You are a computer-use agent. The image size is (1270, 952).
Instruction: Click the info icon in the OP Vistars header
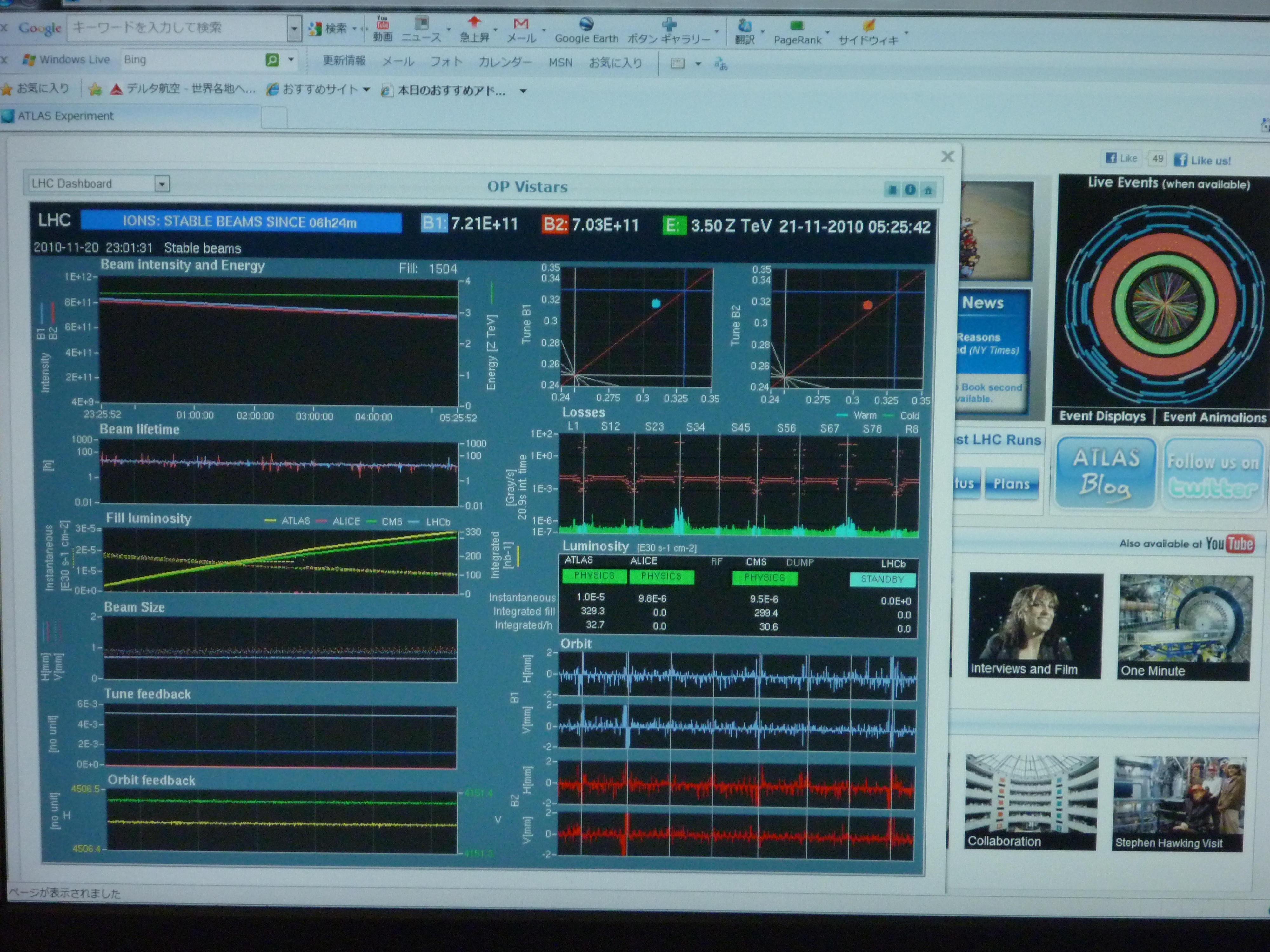point(909,189)
